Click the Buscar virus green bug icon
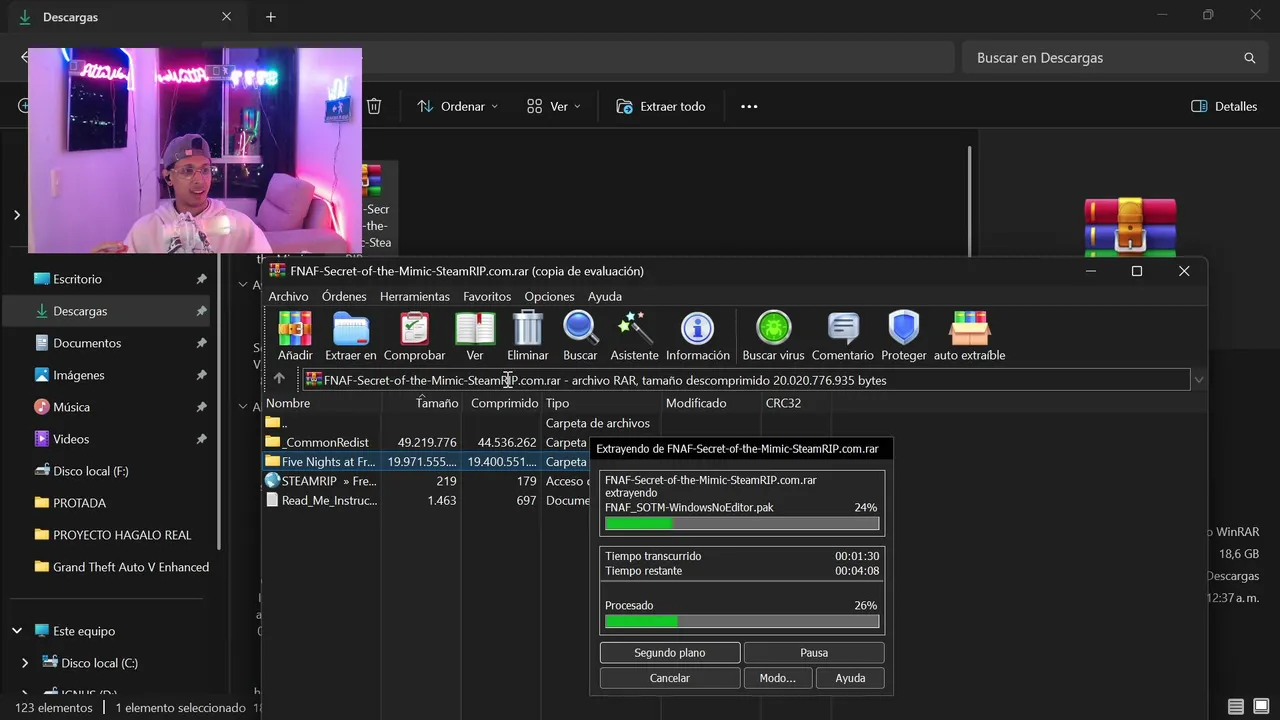The width and height of the screenshot is (1280, 720). 773,328
